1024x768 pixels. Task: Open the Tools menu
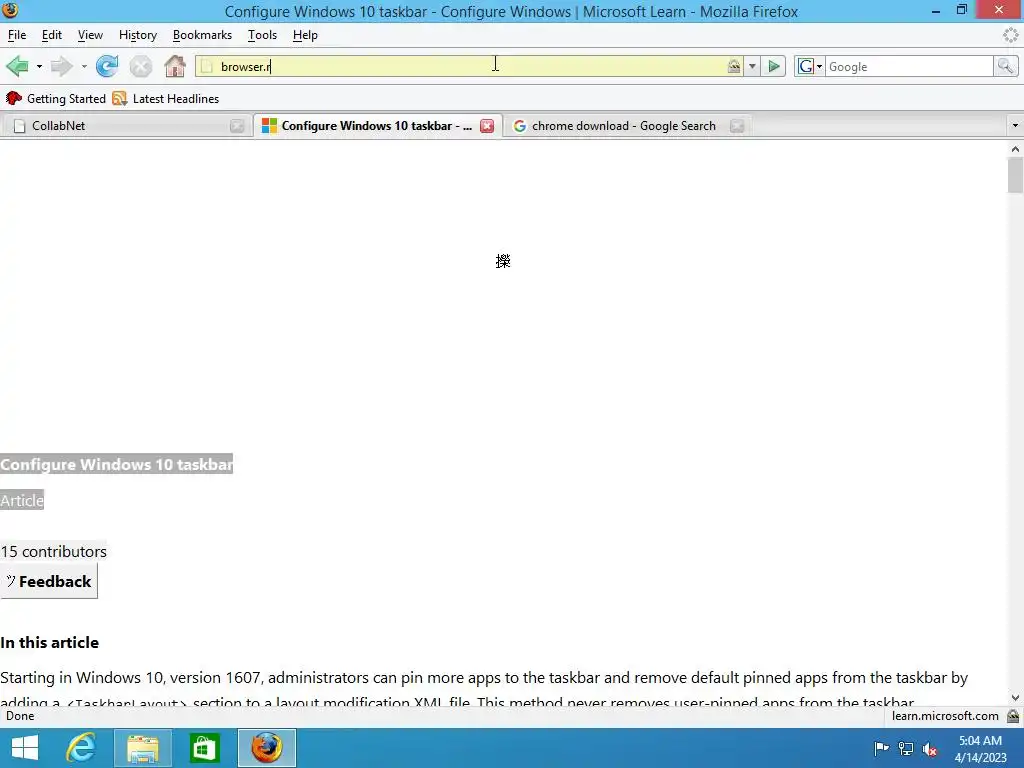(263, 35)
